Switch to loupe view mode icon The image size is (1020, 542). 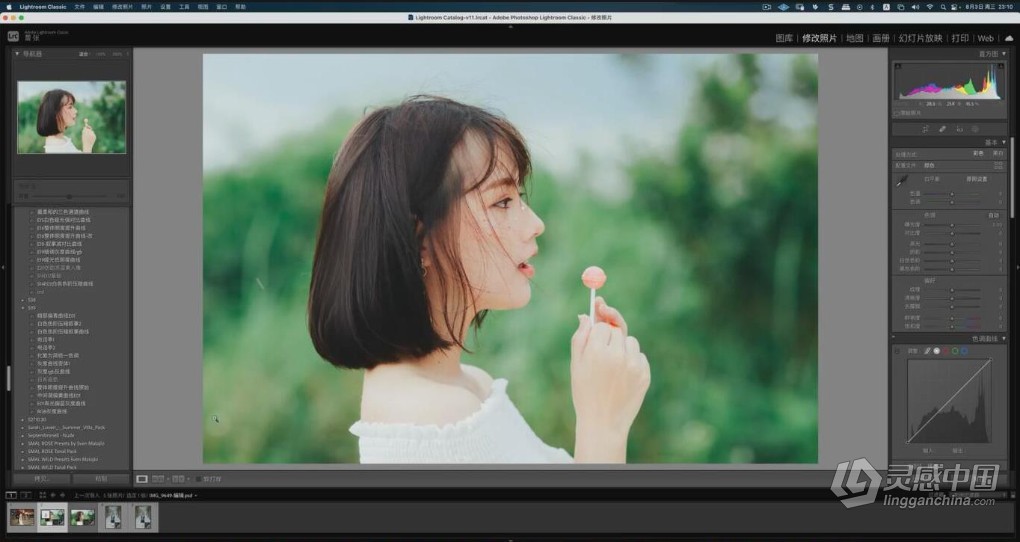click(x=142, y=479)
